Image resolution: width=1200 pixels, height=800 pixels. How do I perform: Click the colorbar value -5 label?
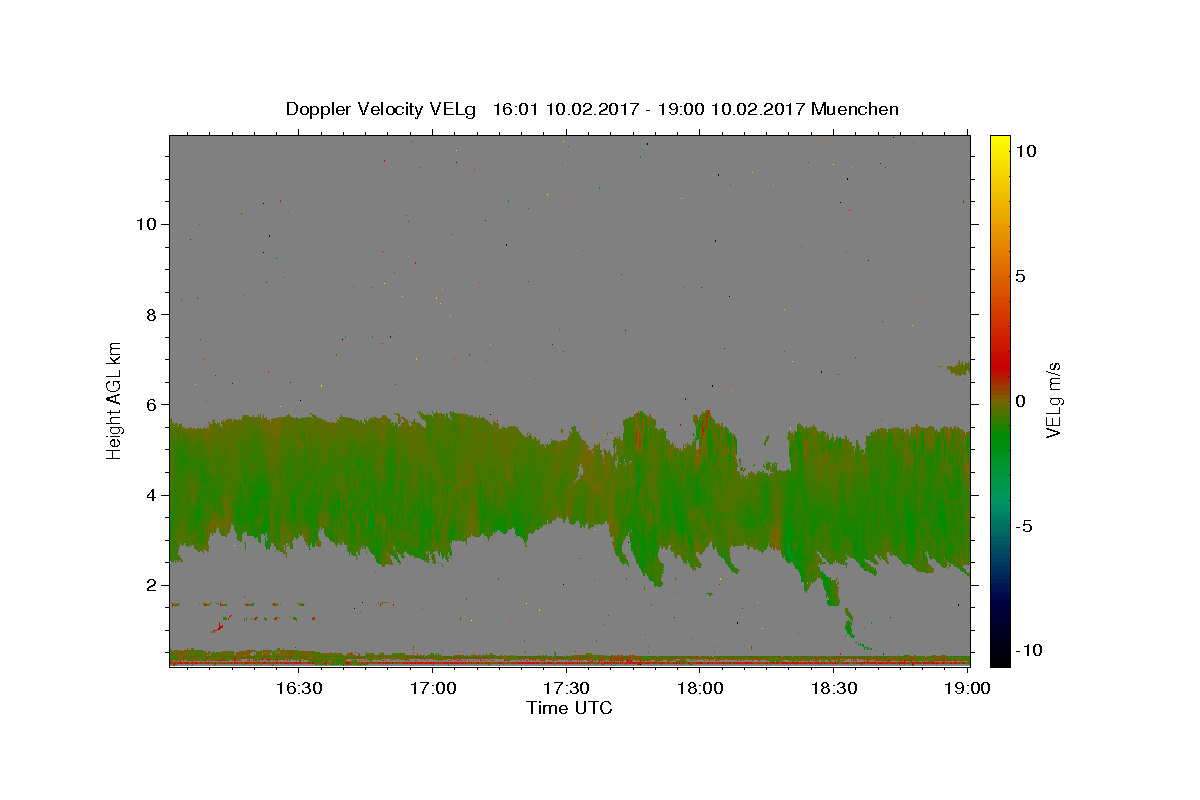click(x=1023, y=526)
